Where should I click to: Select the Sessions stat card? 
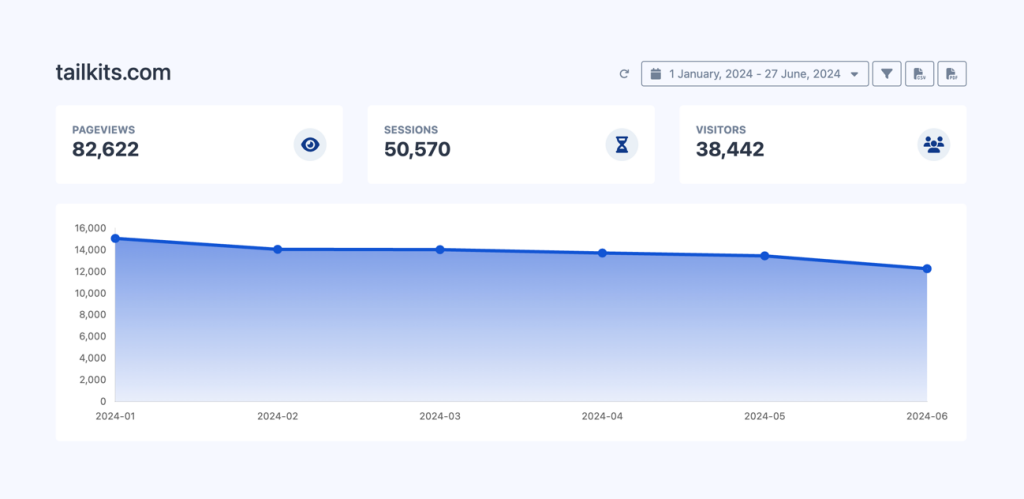point(511,144)
